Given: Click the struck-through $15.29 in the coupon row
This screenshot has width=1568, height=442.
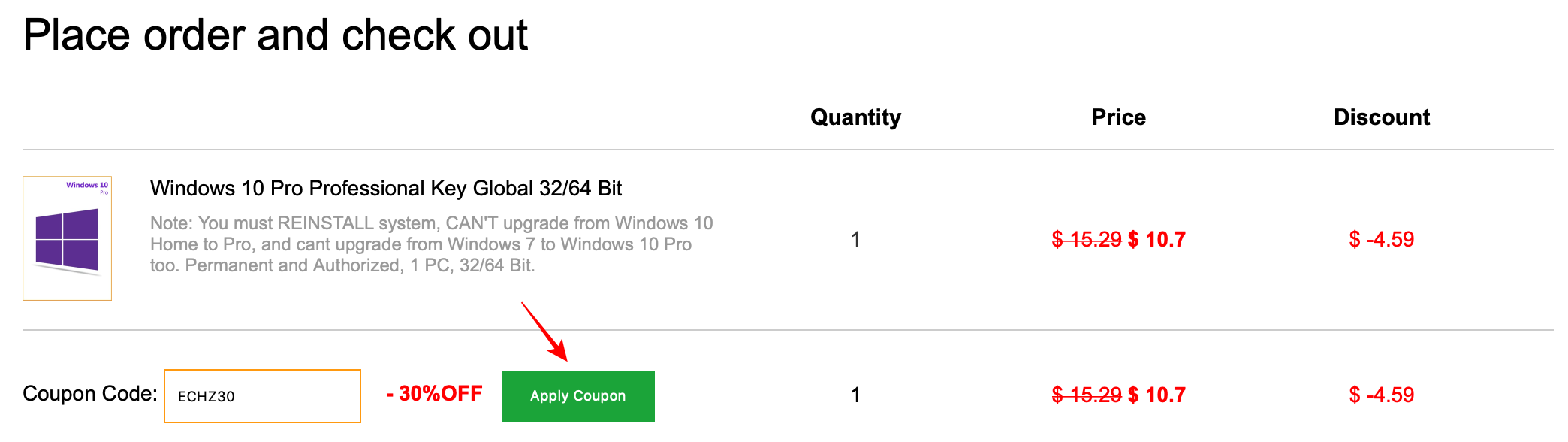Looking at the screenshot, I should click(1086, 395).
